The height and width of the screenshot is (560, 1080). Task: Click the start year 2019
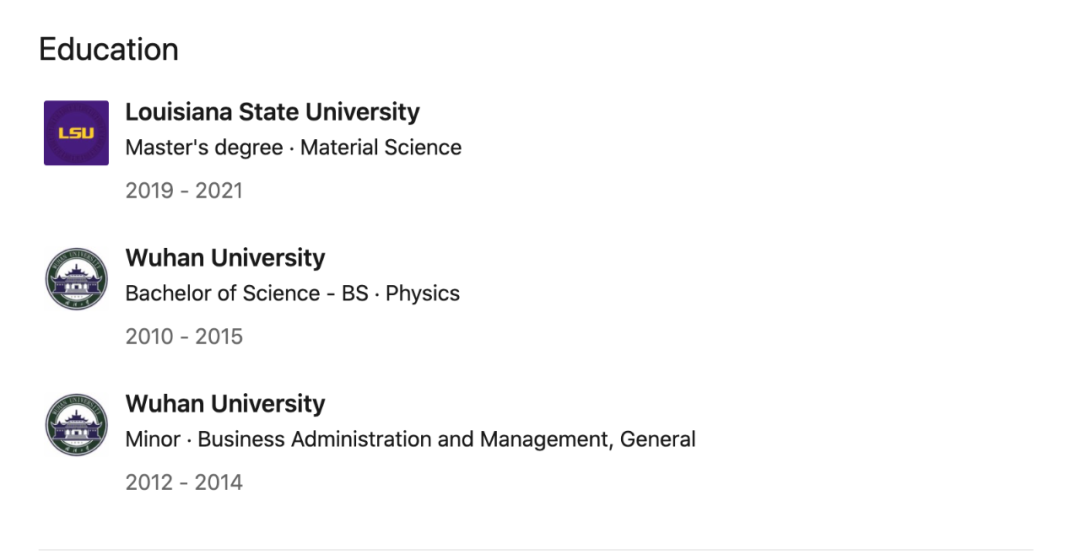(x=150, y=190)
